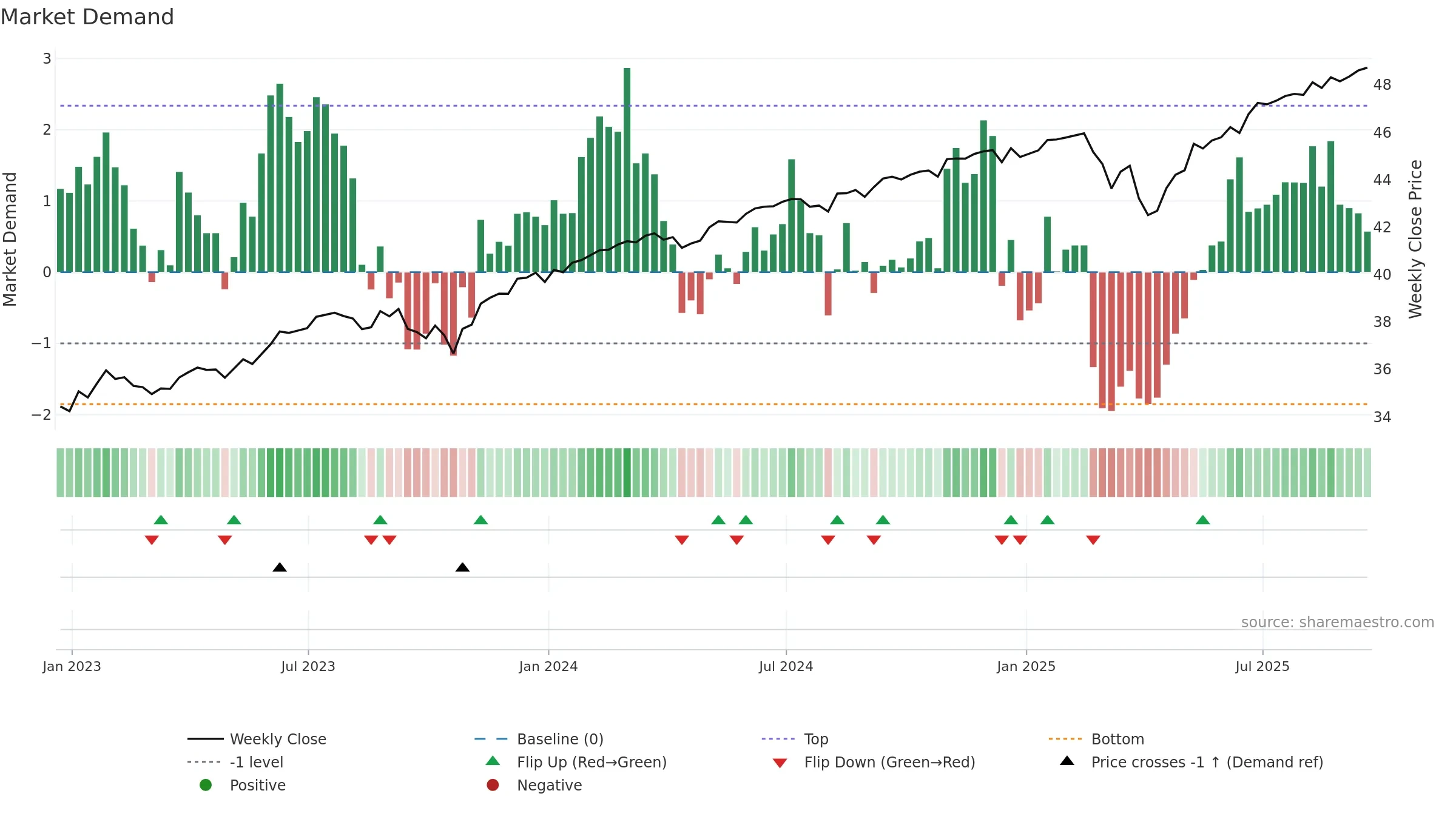Toggle the Top legend entry
This screenshot has width=1456, height=819.
pos(795,739)
